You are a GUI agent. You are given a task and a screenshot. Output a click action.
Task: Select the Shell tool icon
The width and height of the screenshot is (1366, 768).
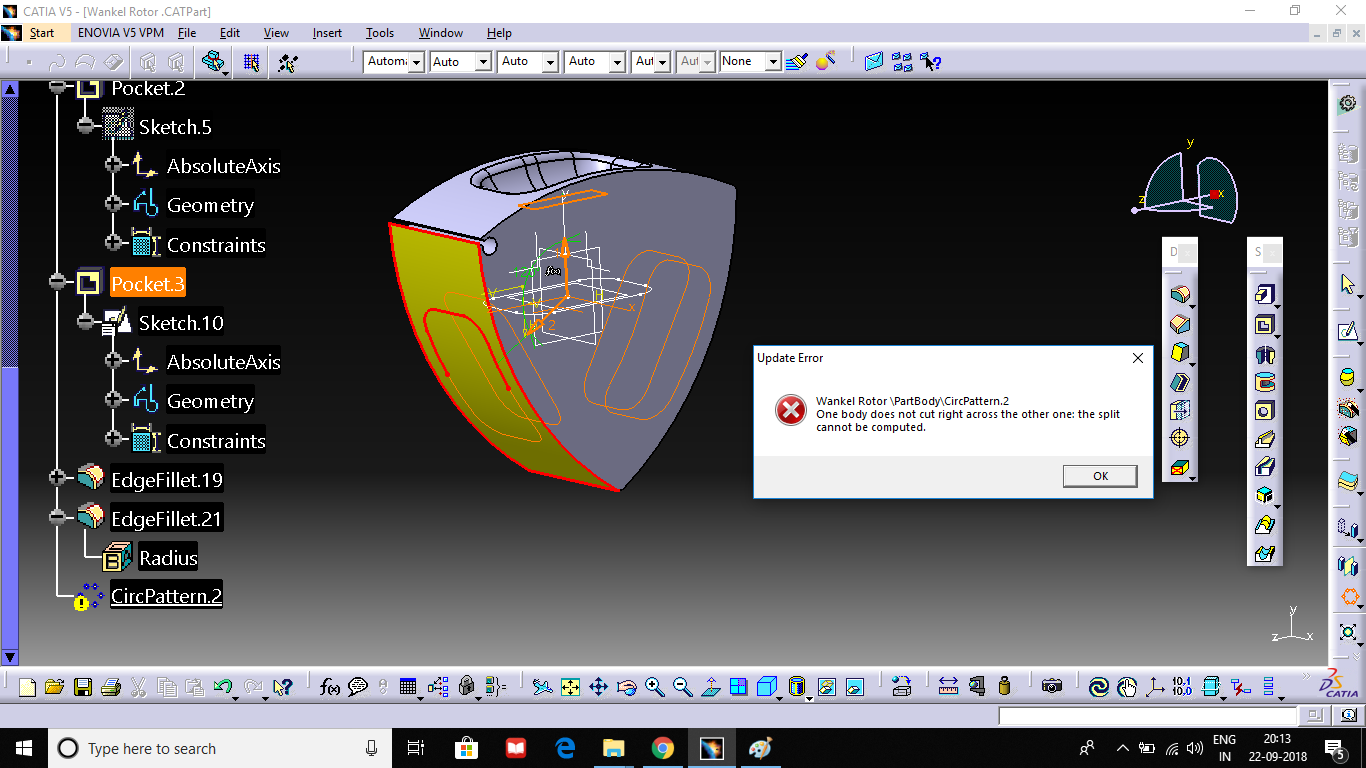point(1180,381)
